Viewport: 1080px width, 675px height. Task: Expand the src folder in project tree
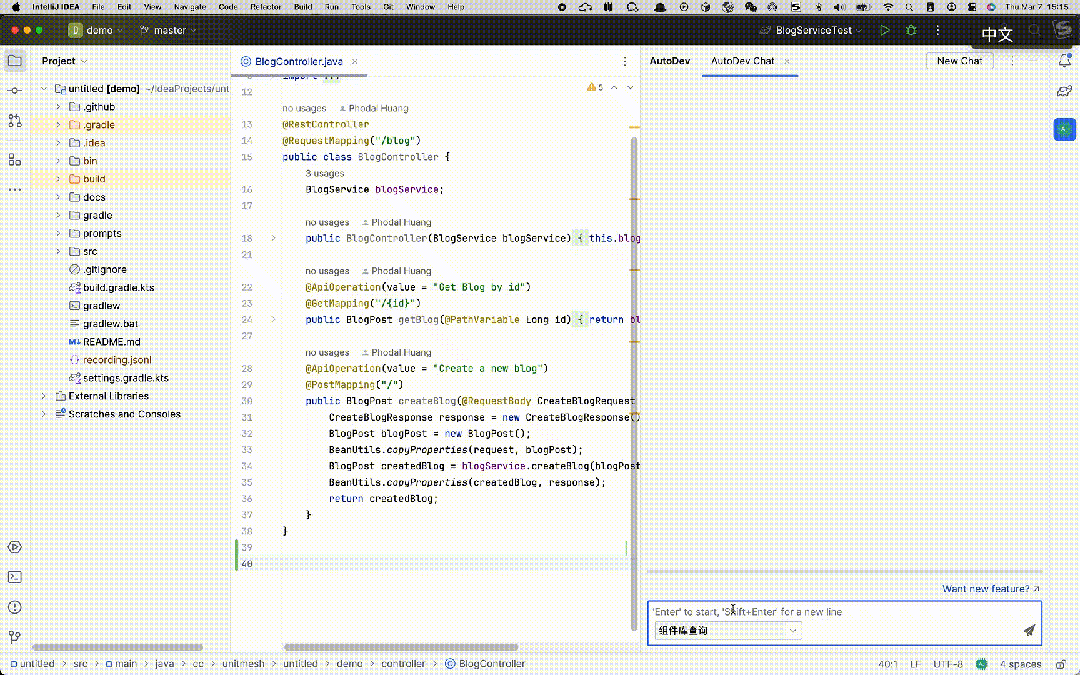(58, 252)
